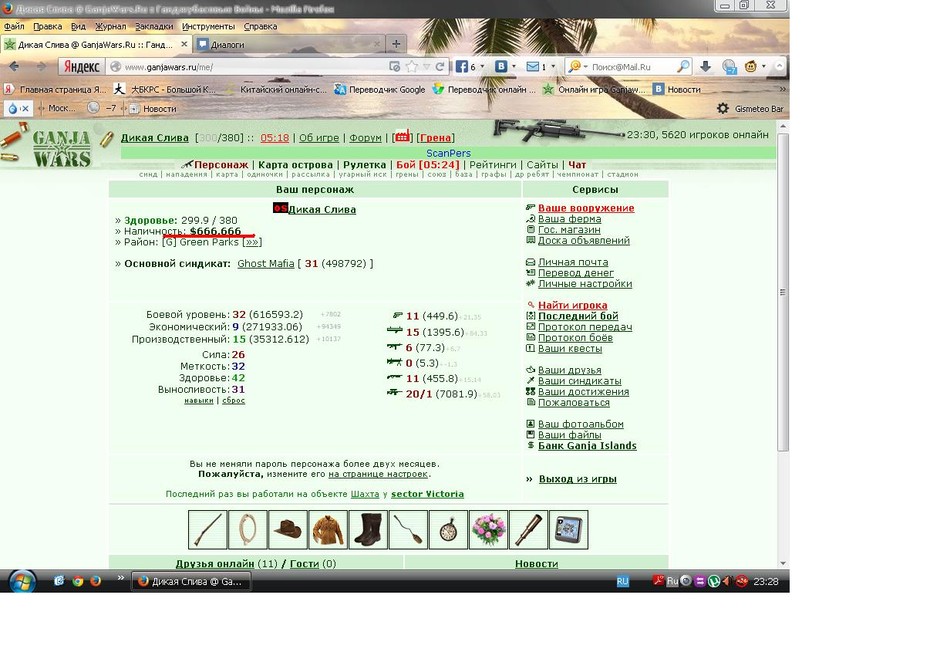Open the Downloads arrow in toolbar

pos(705,66)
